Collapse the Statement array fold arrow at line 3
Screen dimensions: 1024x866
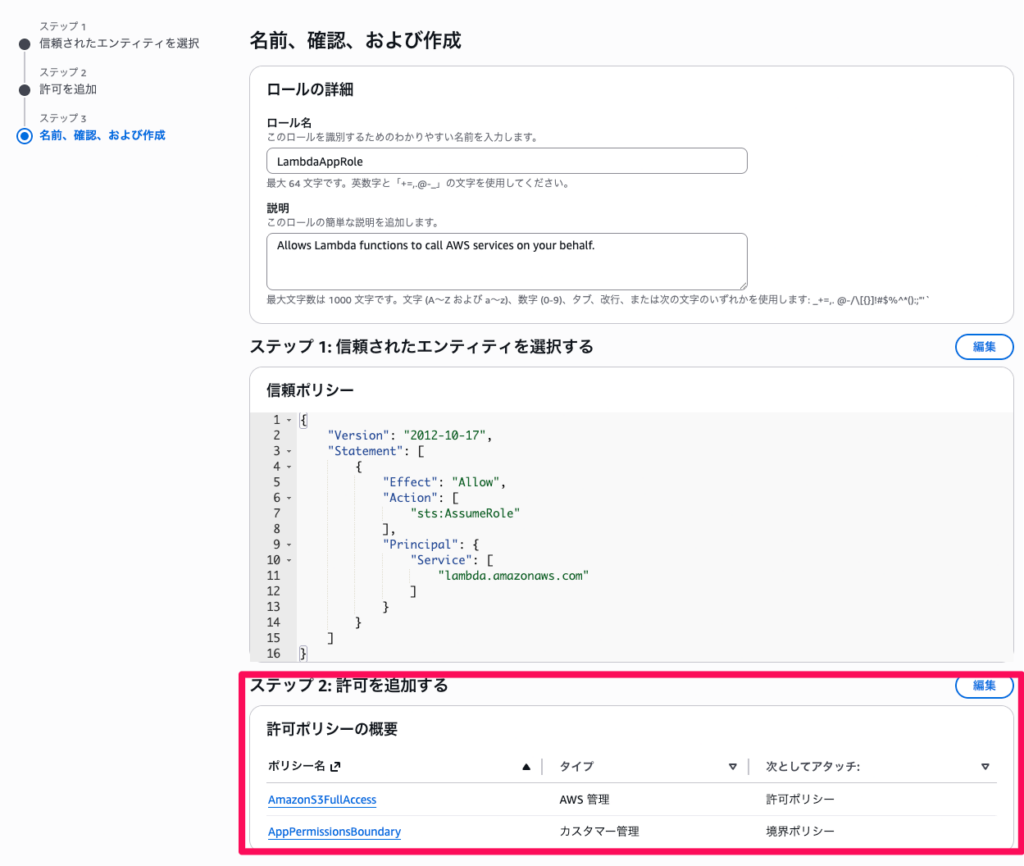pyautogui.click(x=289, y=451)
